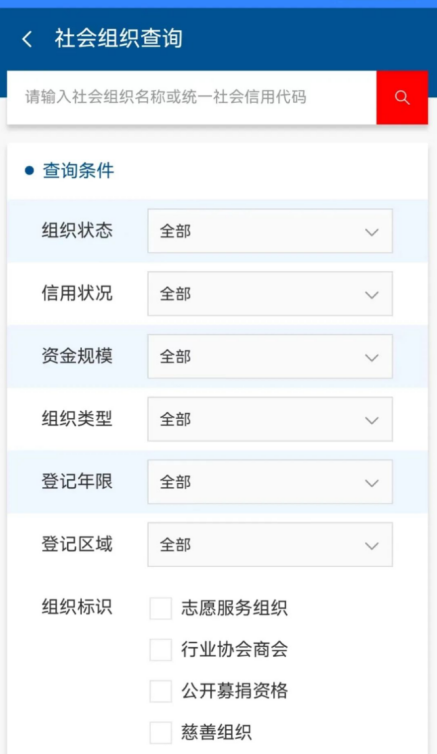Go back using the header arrow

click(x=27, y=39)
